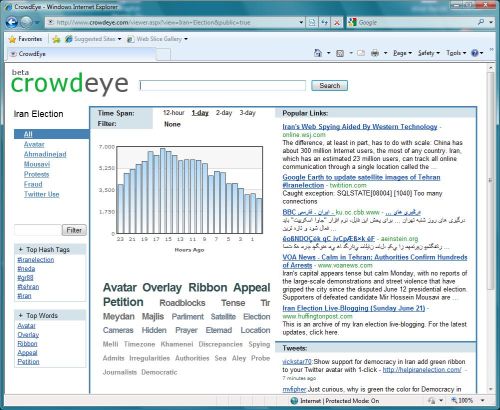Viewport: 500px width, 410px height.
Task: Open the Safety menu
Action: coord(429,53)
